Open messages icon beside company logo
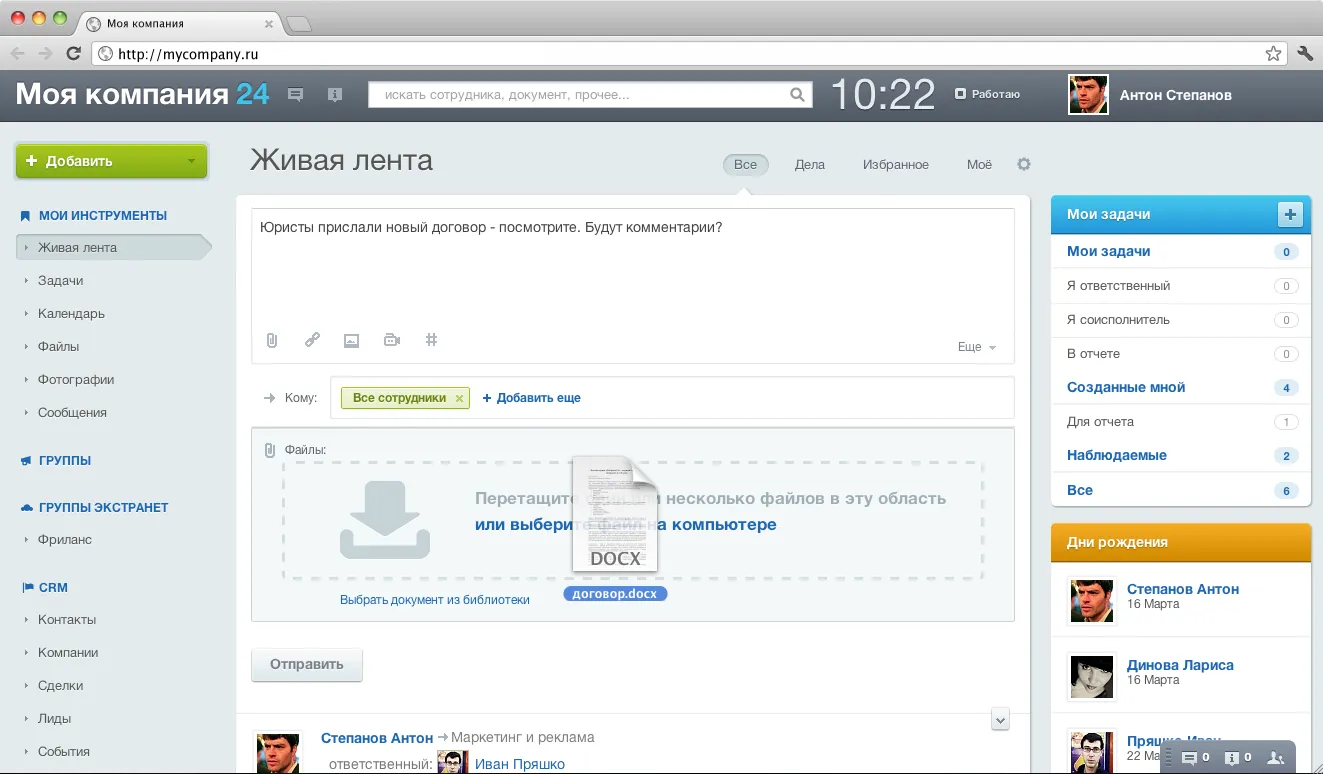 [x=296, y=95]
